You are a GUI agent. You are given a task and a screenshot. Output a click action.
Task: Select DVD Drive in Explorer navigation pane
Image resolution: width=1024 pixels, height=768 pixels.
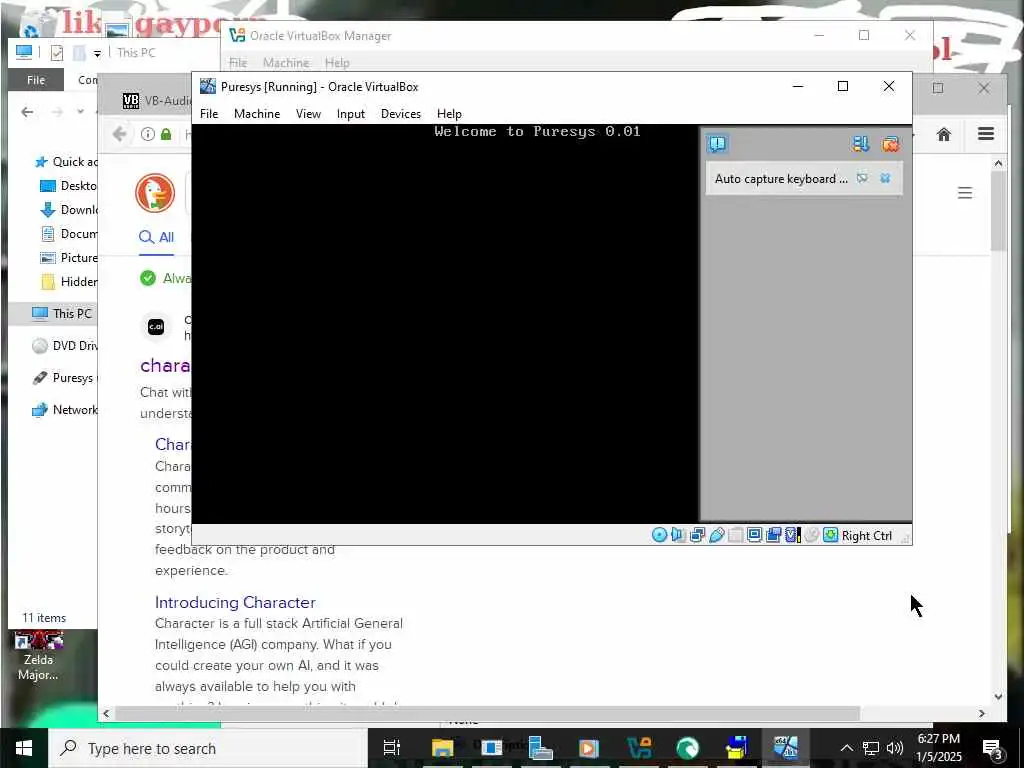[x=64, y=345]
